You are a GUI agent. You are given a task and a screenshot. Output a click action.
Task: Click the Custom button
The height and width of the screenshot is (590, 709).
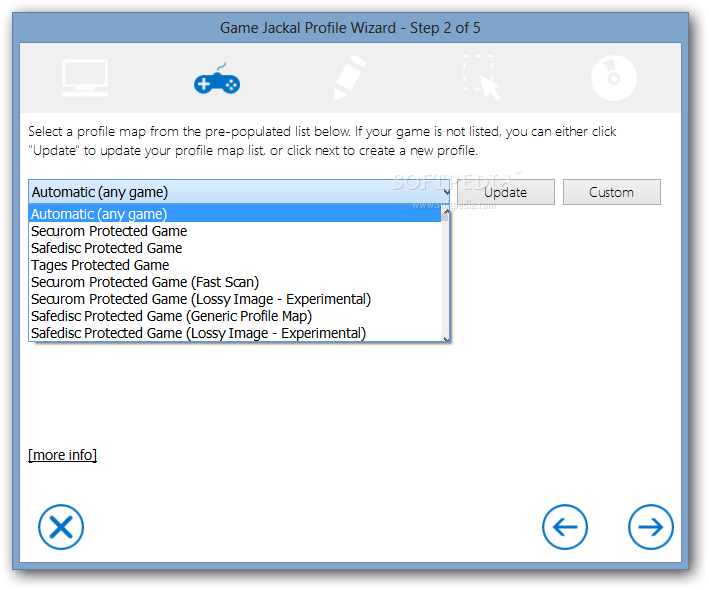(611, 192)
